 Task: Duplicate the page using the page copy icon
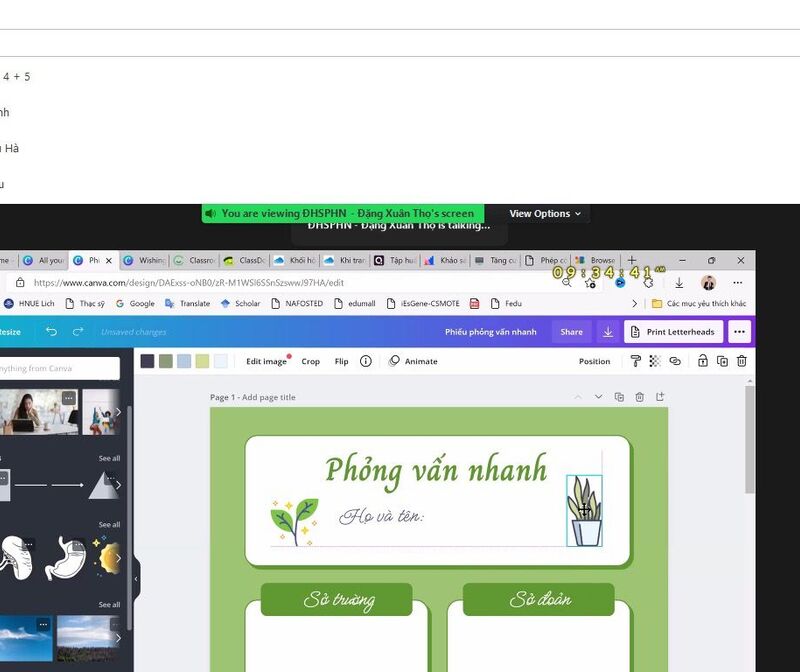coord(619,397)
